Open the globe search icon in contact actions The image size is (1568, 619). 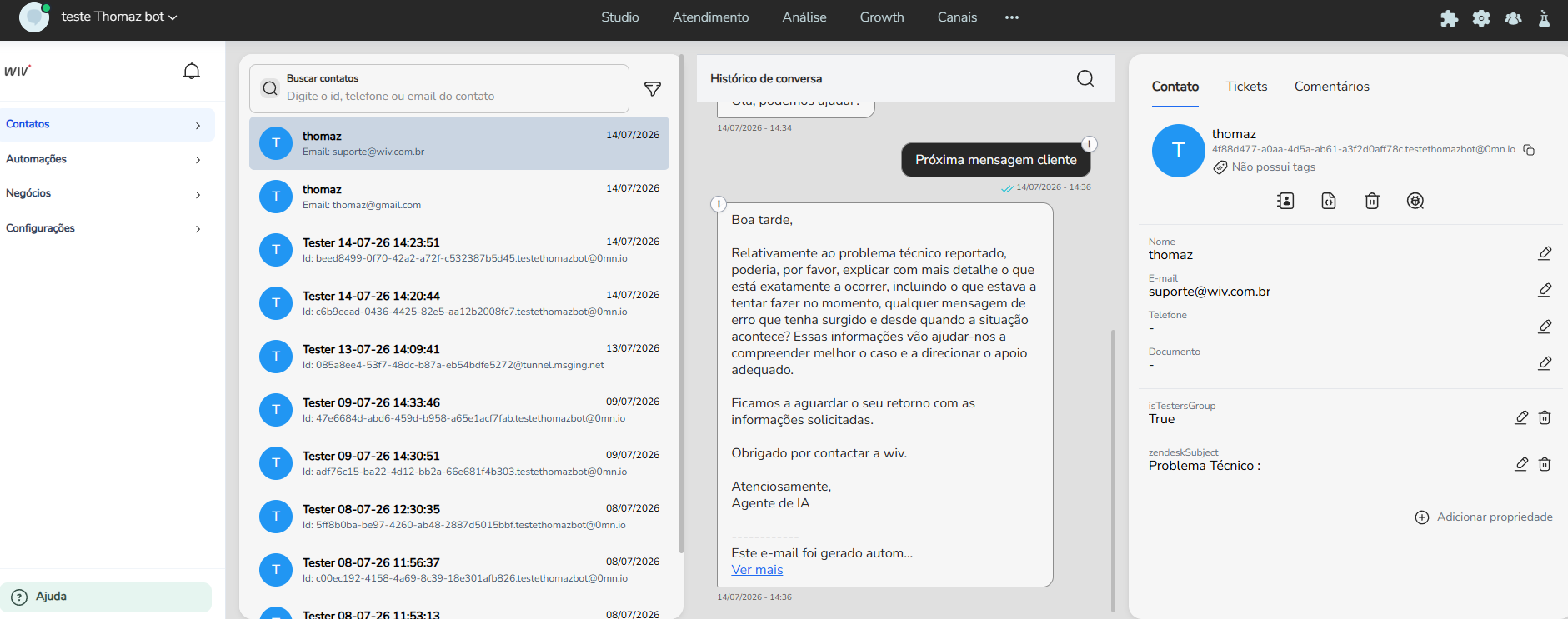[1415, 201]
